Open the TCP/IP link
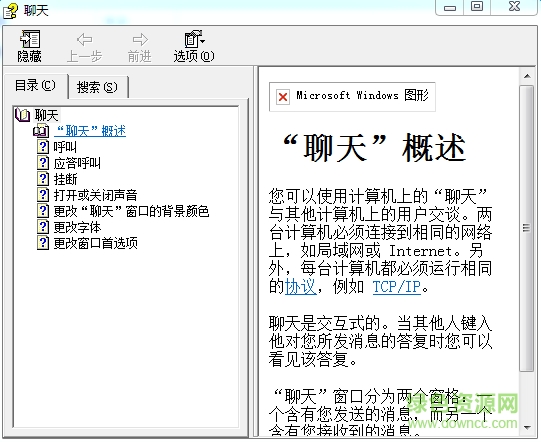This screenshot has height=442, width=541. (397, 287)
